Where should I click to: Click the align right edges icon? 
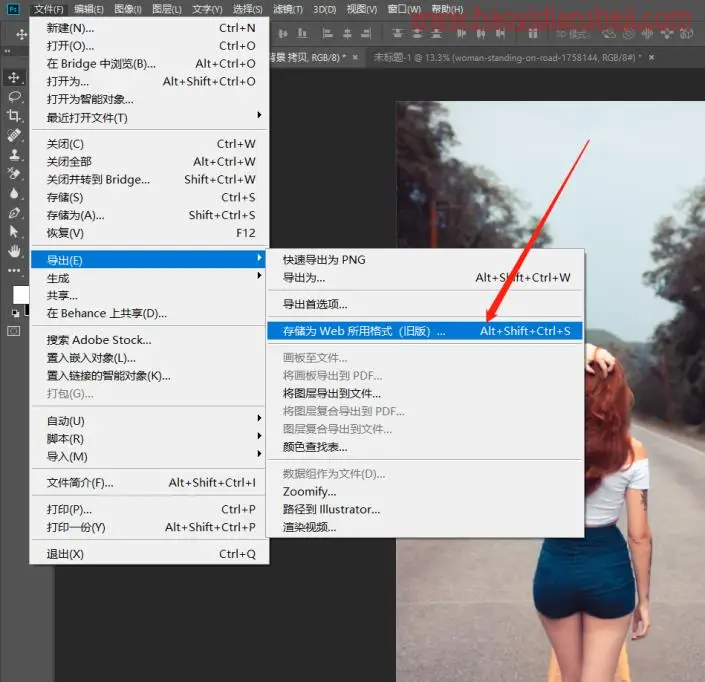point(366,33)
